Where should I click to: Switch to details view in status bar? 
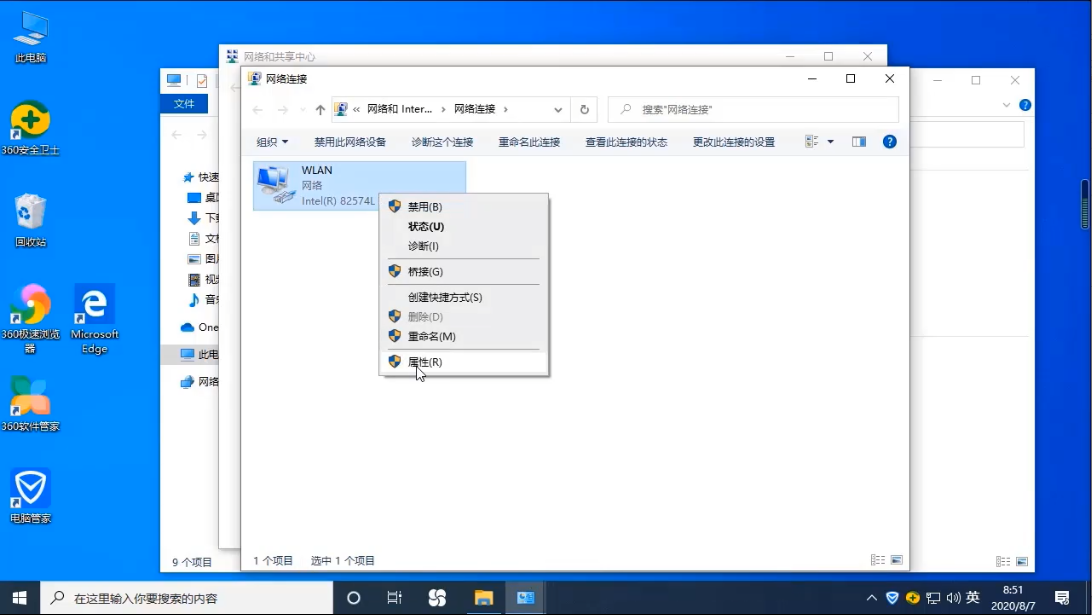point(877,560)
